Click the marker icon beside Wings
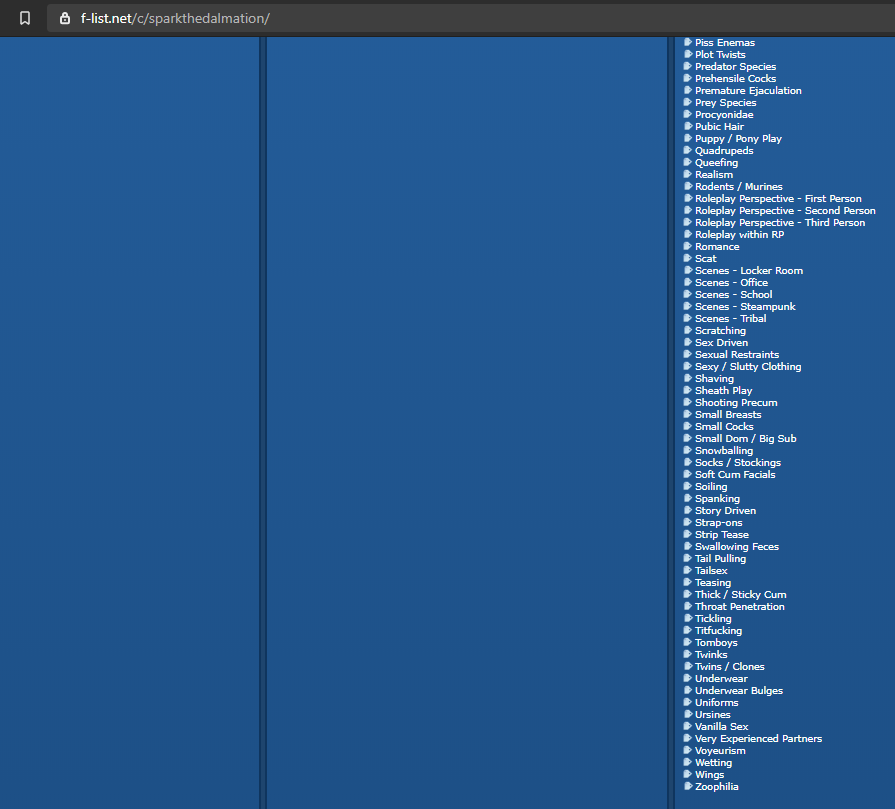The height and width of the screenshot is (809, 895). [x=688, y=774]
